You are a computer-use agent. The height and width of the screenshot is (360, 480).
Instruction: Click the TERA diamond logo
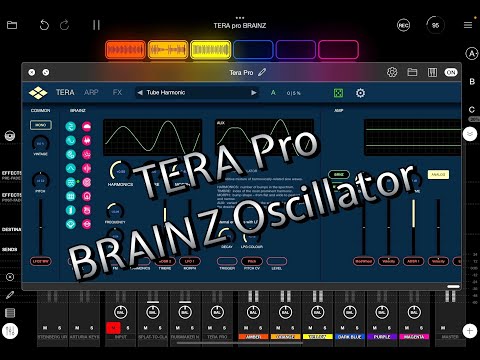[x=38, y=93]
